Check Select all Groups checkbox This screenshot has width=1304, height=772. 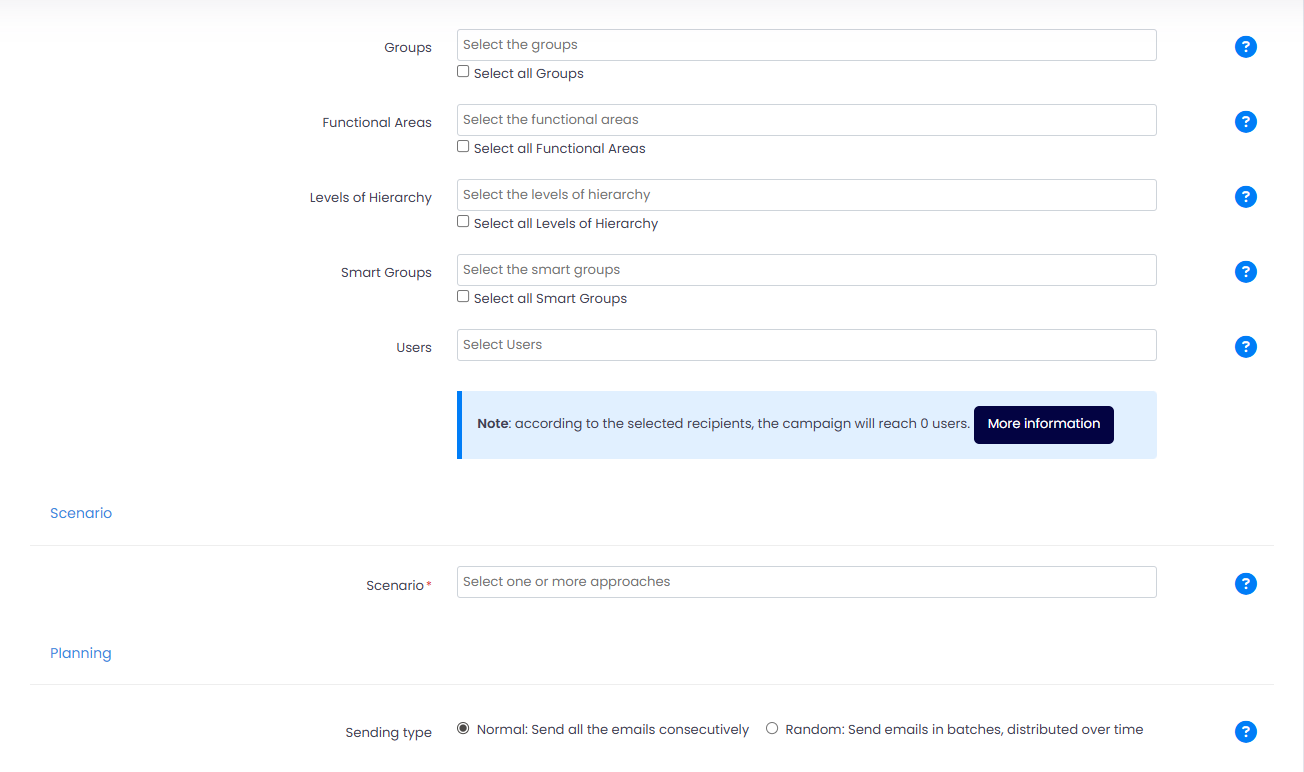coord(463,72)
